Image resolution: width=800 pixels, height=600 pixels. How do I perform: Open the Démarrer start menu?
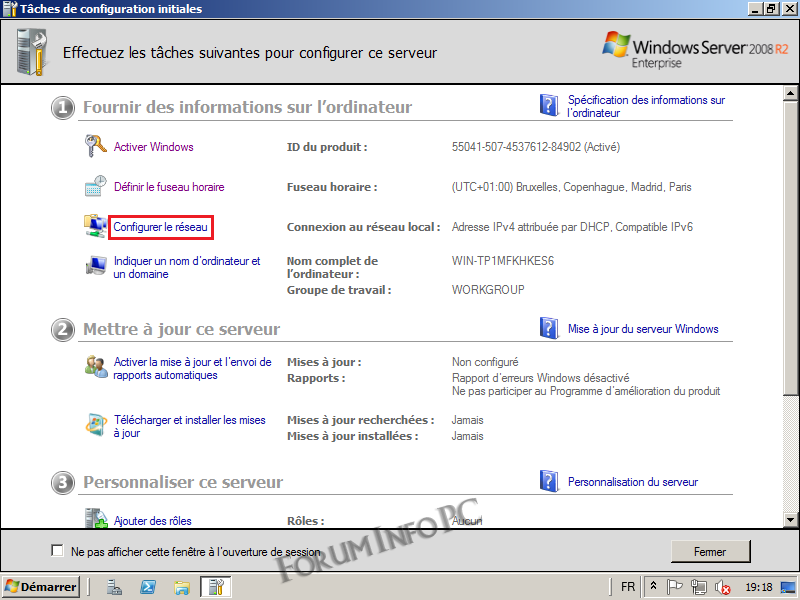(x=40, y=587)
